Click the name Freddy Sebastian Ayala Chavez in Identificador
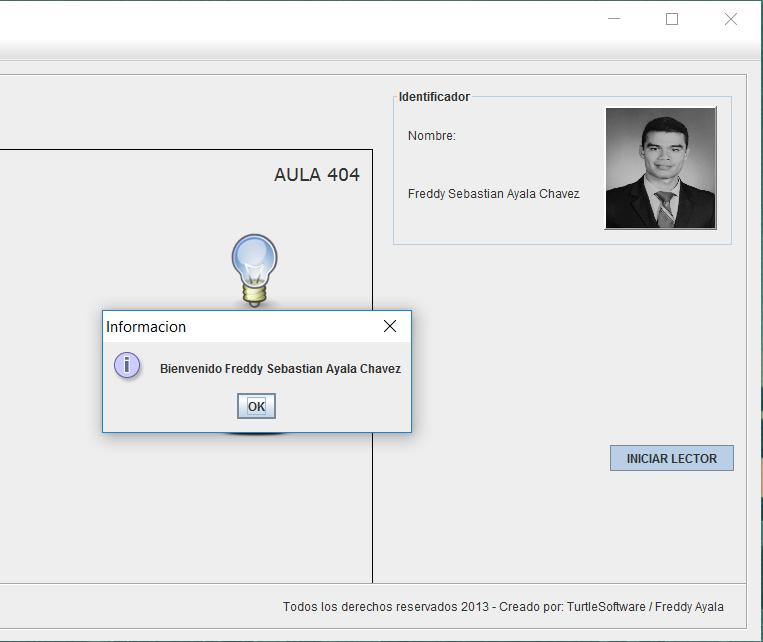This screenshot has width=763, height=642. 493,194
